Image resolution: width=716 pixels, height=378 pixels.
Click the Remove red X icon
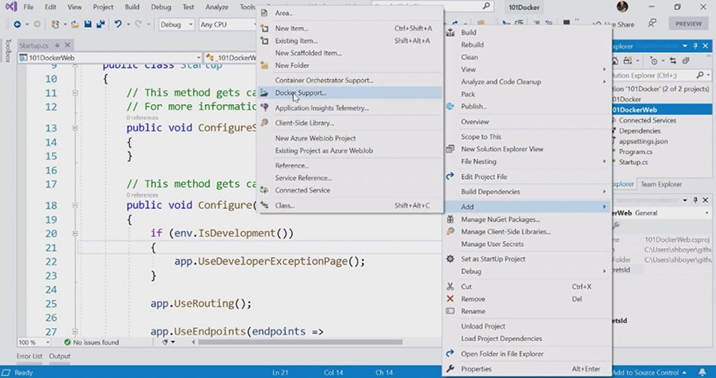(x=450, y=299)
